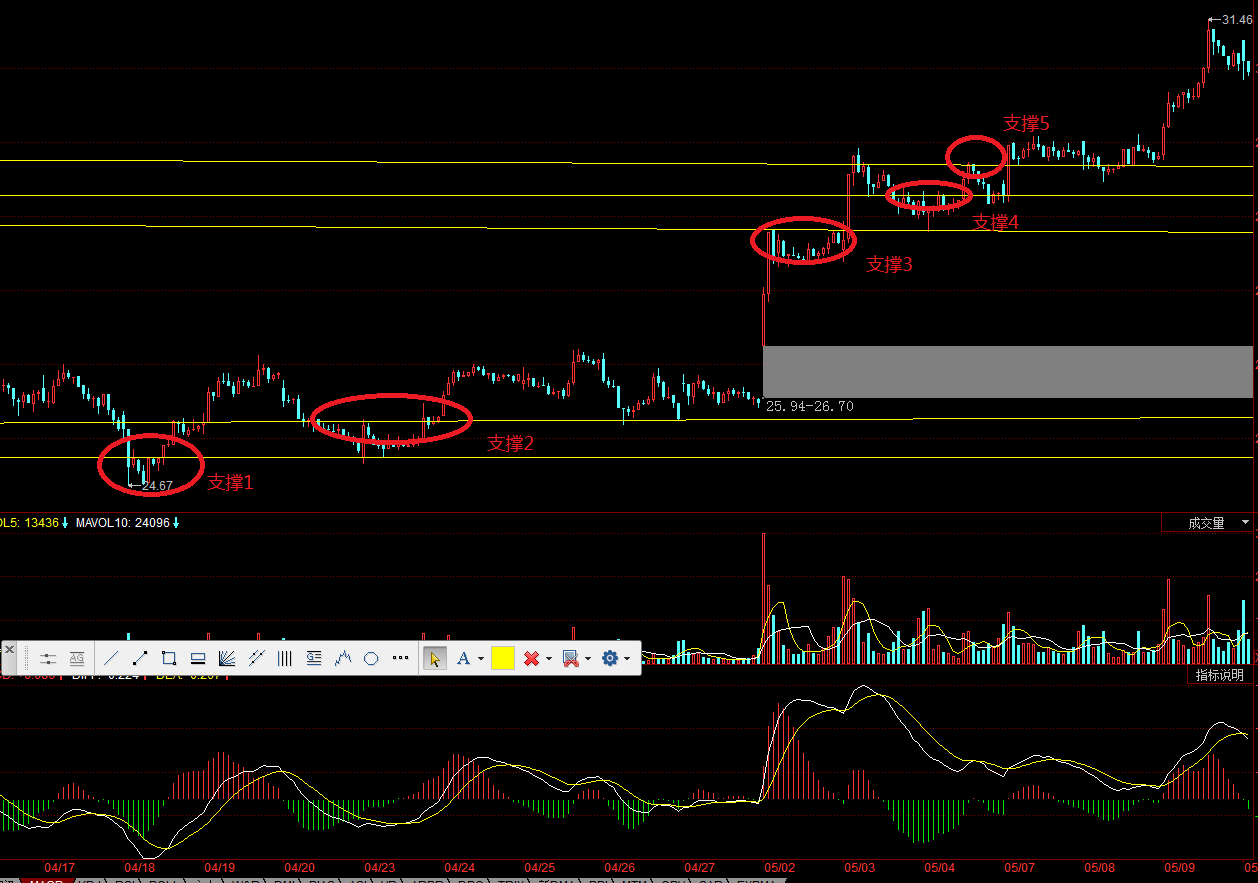1258x883 pixels.
Task: Click the 04/20 date label
Action: click(300, 867)
